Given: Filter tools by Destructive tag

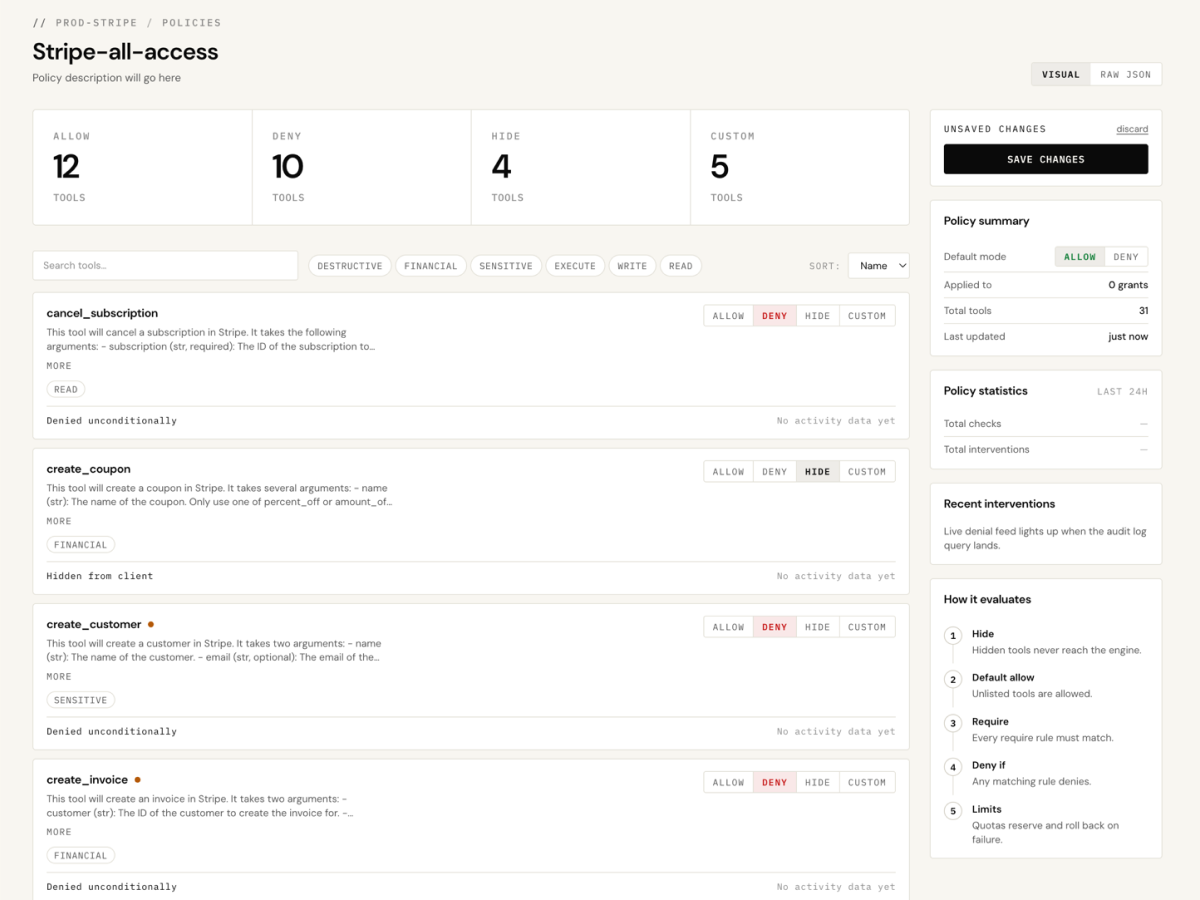Looking at the screenshot, I should coord(349,266).
